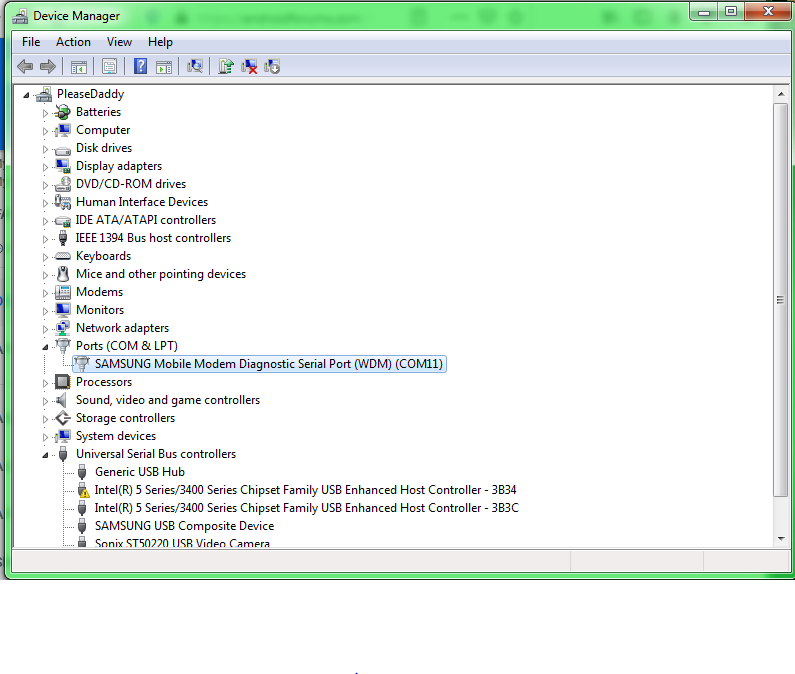The height and width of the screenshot is (674, 795).
Task: Select the Keyboards label
Action: pyautogui.click(x=103, y=256)
